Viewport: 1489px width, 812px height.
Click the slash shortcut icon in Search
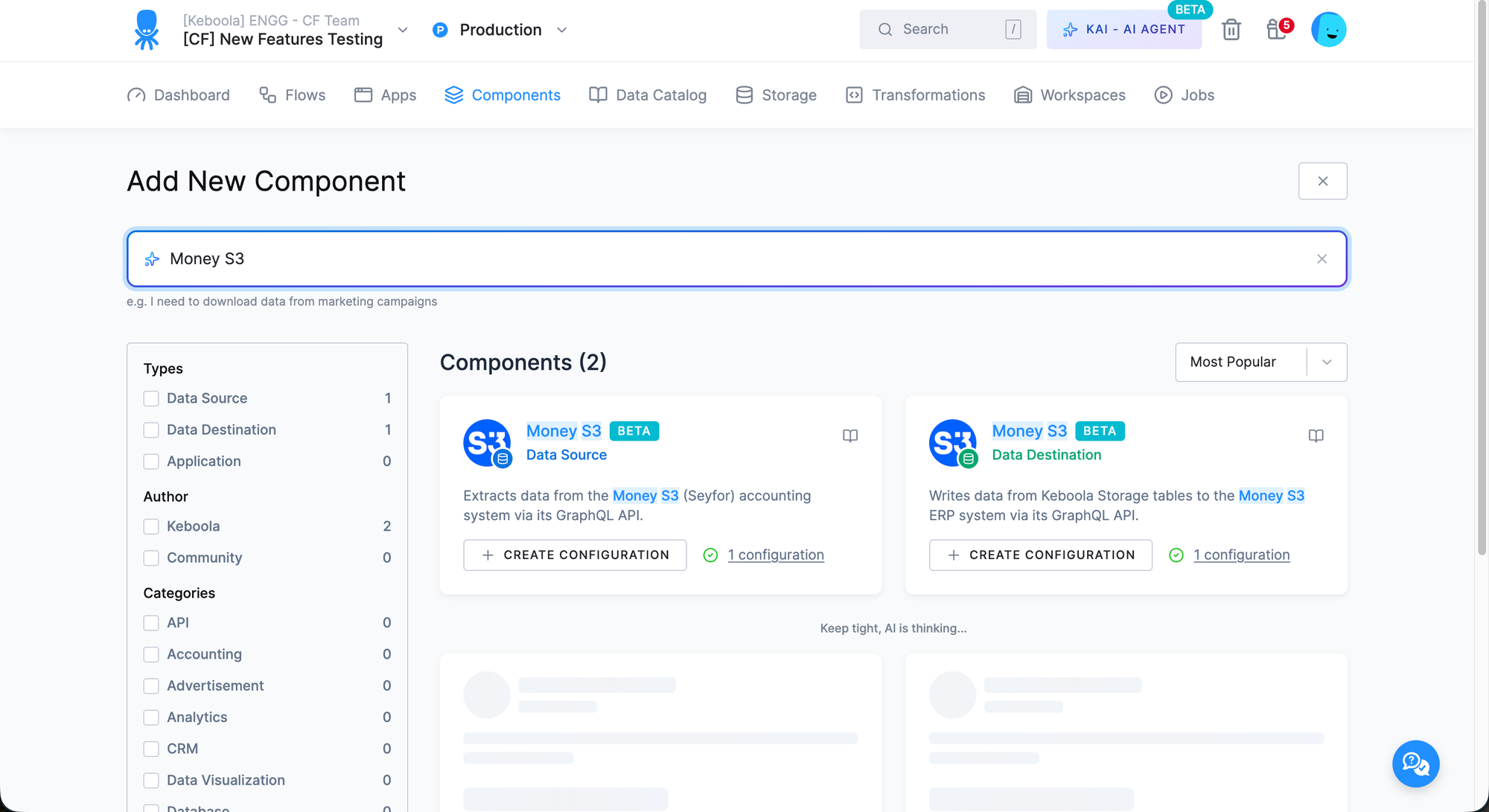click(x=1013, y=29)
